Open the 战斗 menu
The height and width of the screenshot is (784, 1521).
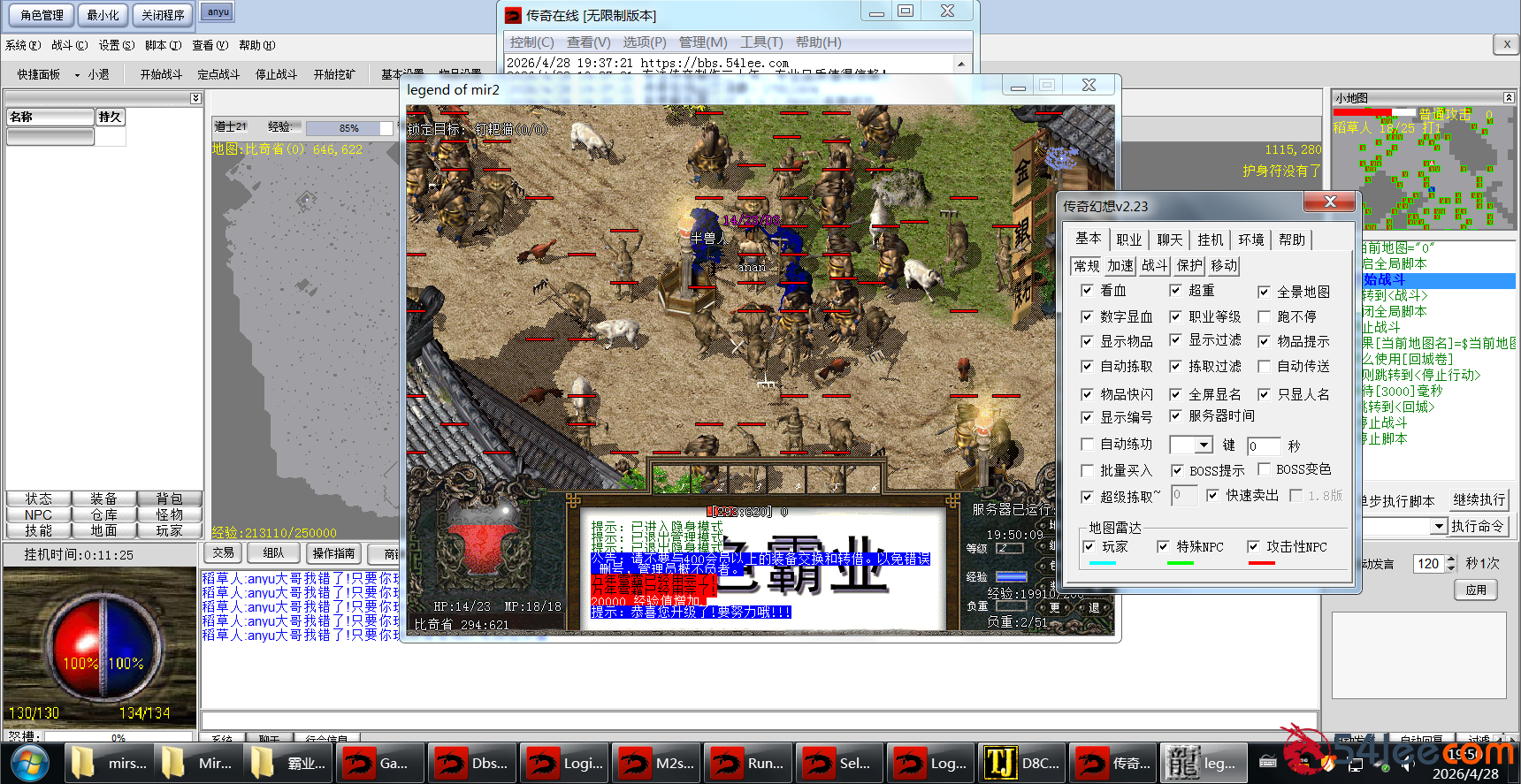69,45
